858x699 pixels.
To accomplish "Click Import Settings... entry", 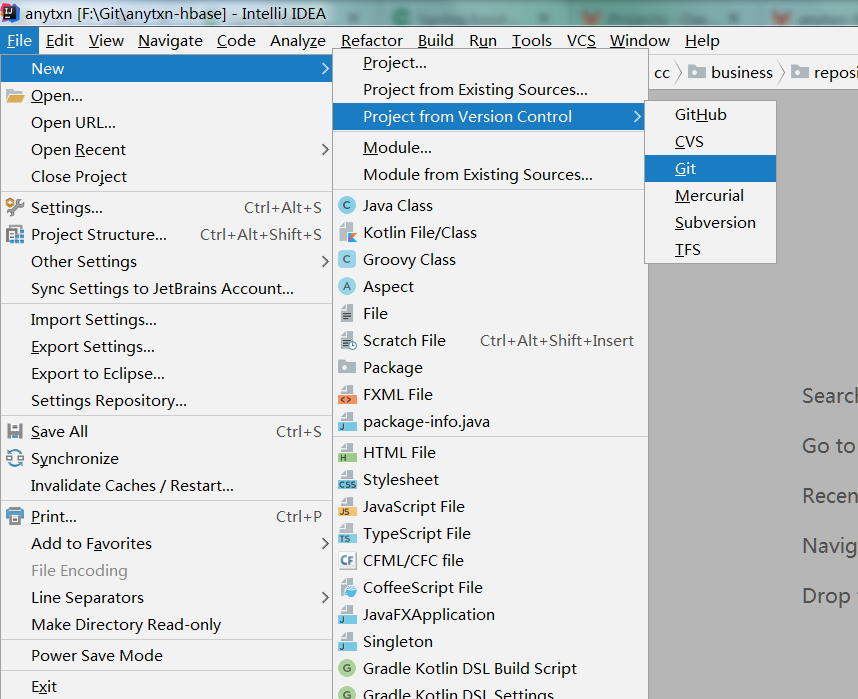I will 166,320.
